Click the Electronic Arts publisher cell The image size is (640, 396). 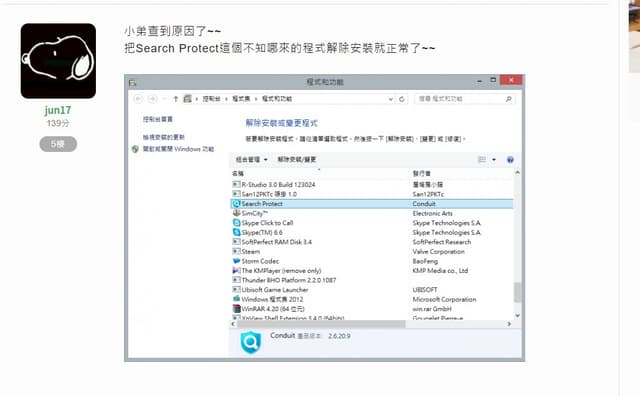tap(432, 213)
